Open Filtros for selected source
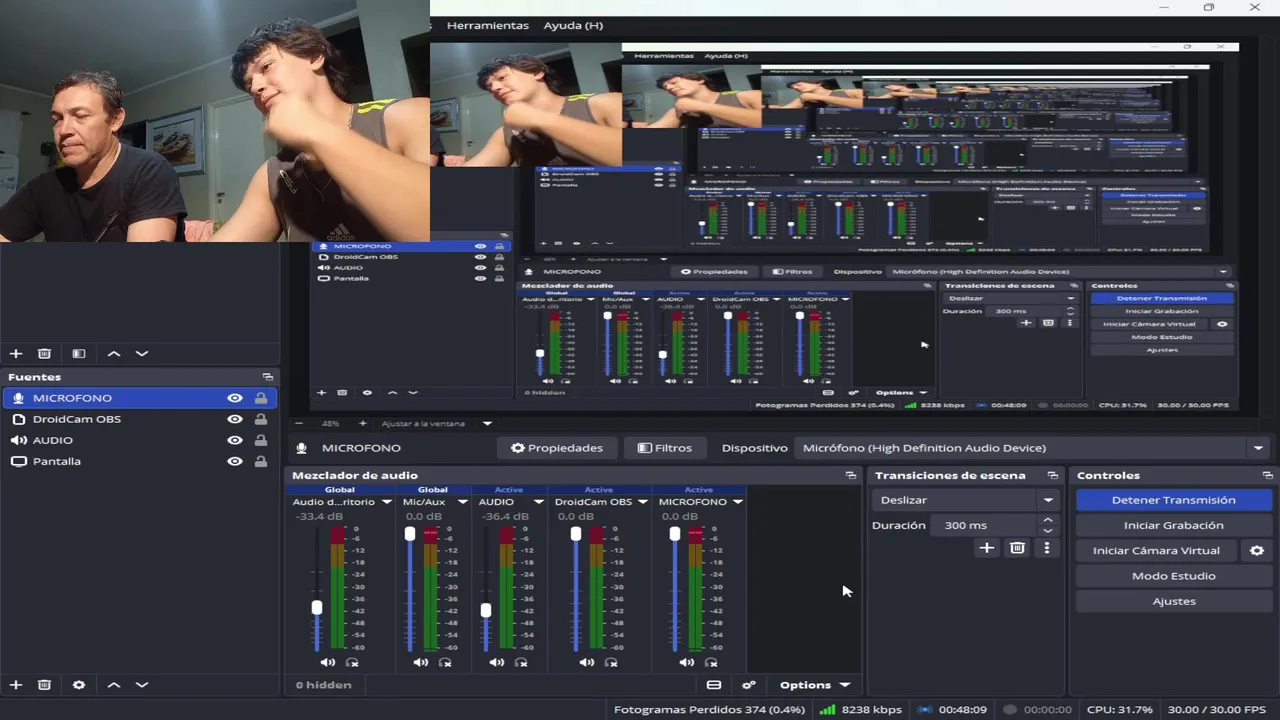The width and height of the screenshot is (1280, 720). 665,448
